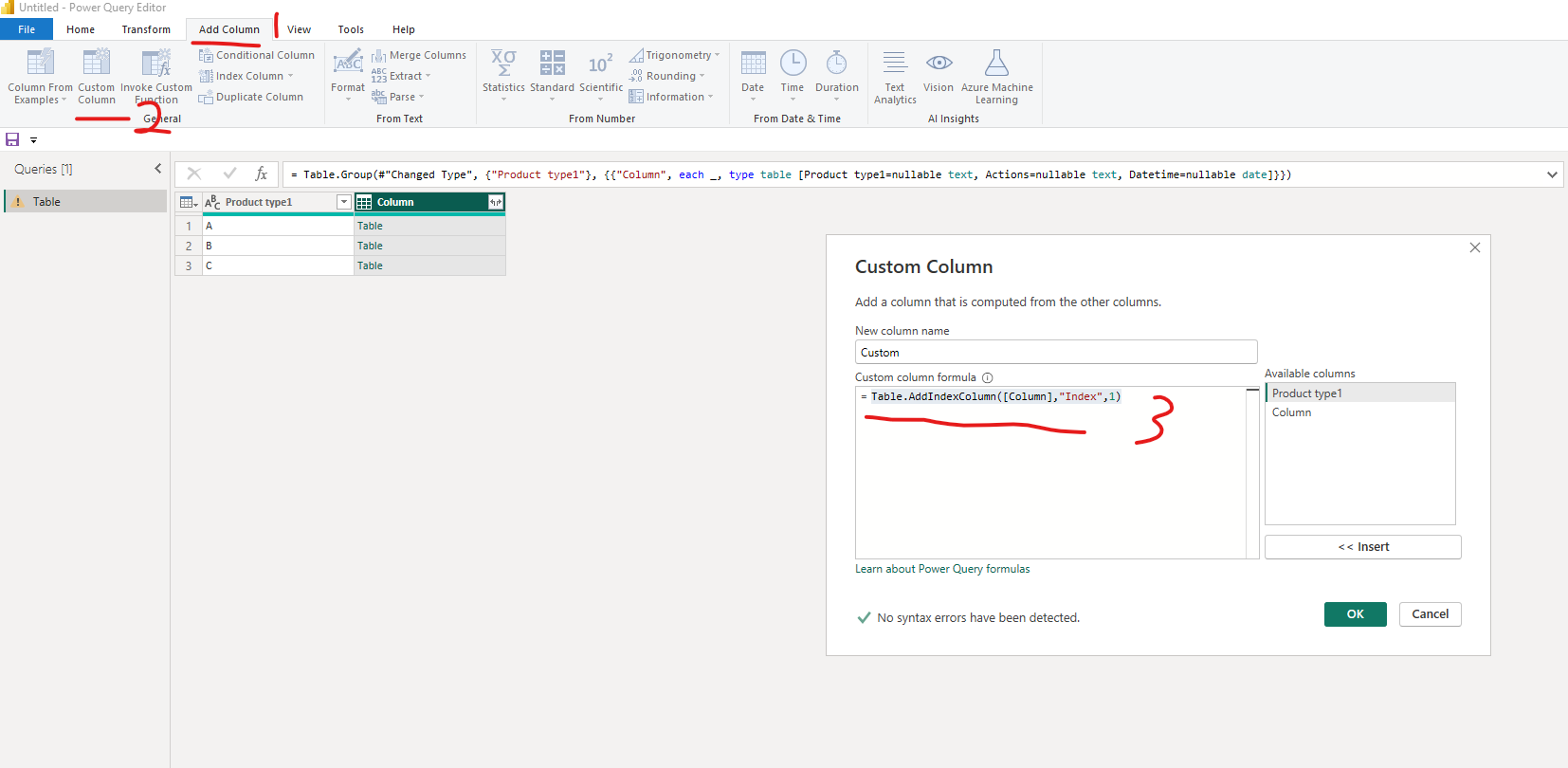Open Custom Column tool in ribbon

coord(97,77)
